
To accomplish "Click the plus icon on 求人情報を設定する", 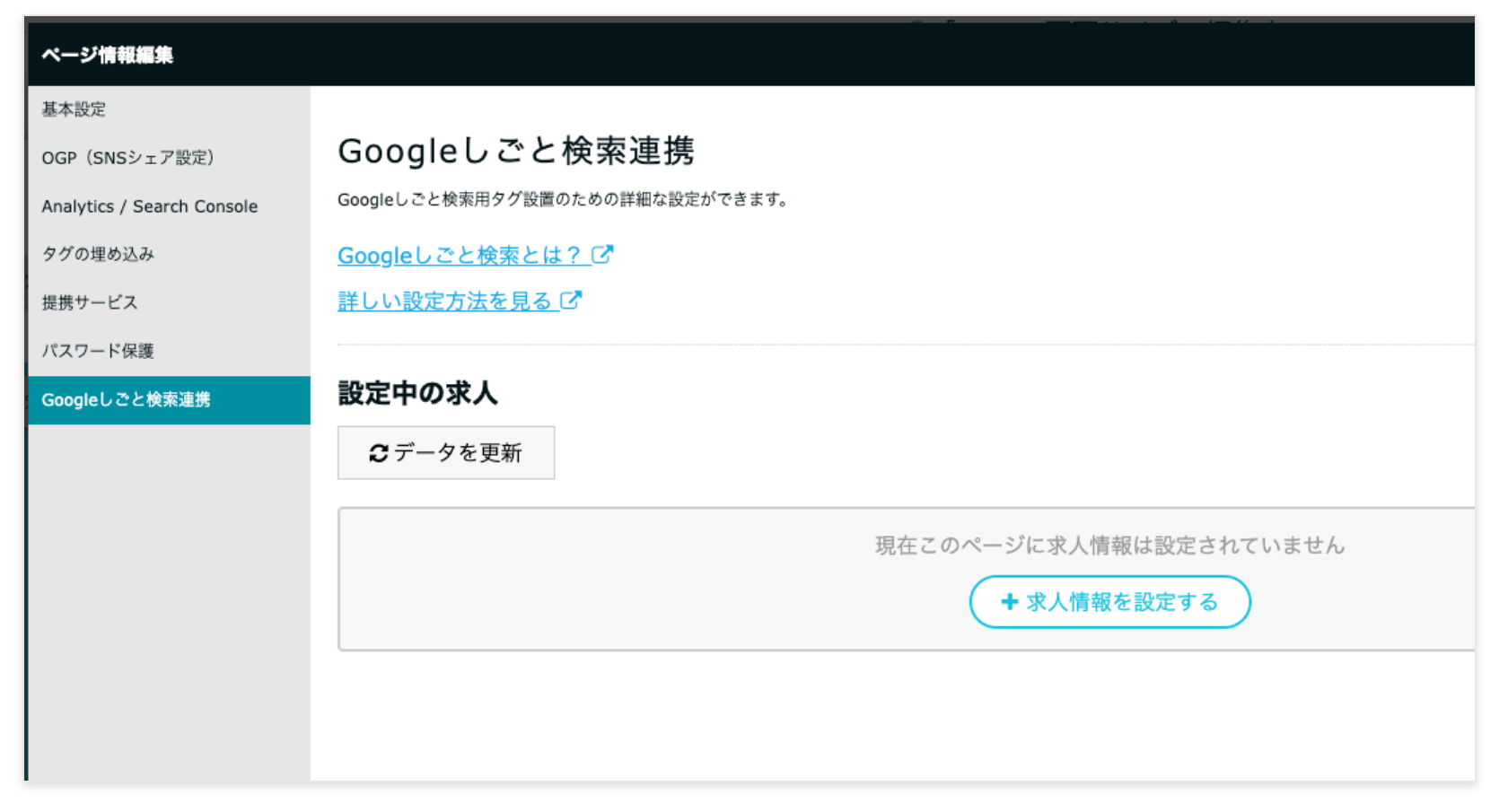I will coord(1010,602).
